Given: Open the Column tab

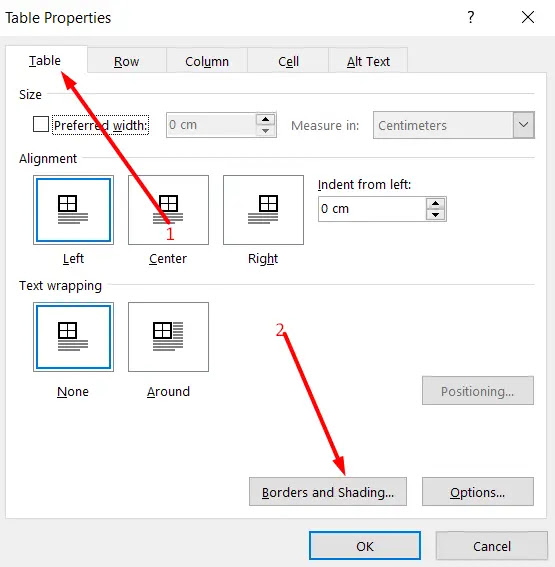Looking at the screenshot, I should (x=207, y=61).
